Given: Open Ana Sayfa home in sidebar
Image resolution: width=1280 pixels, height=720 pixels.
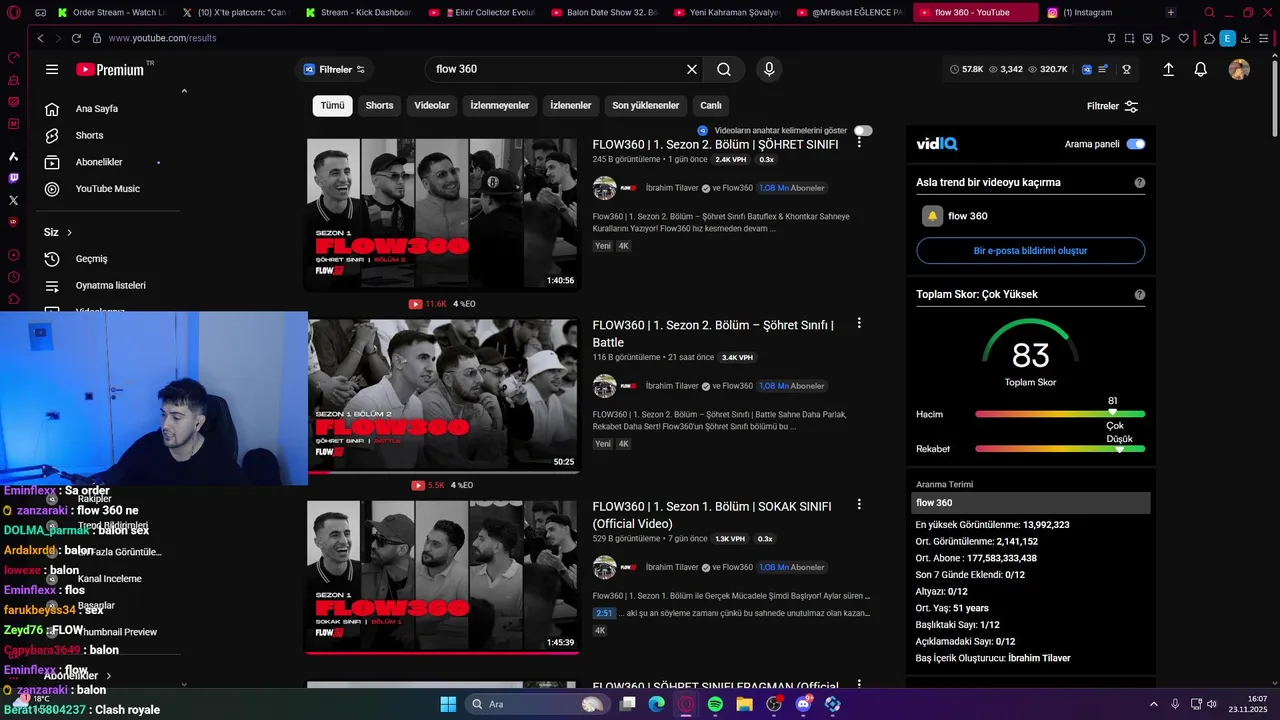Looking at the screenshot, I should pyautogui.click(x=96, y=108).
